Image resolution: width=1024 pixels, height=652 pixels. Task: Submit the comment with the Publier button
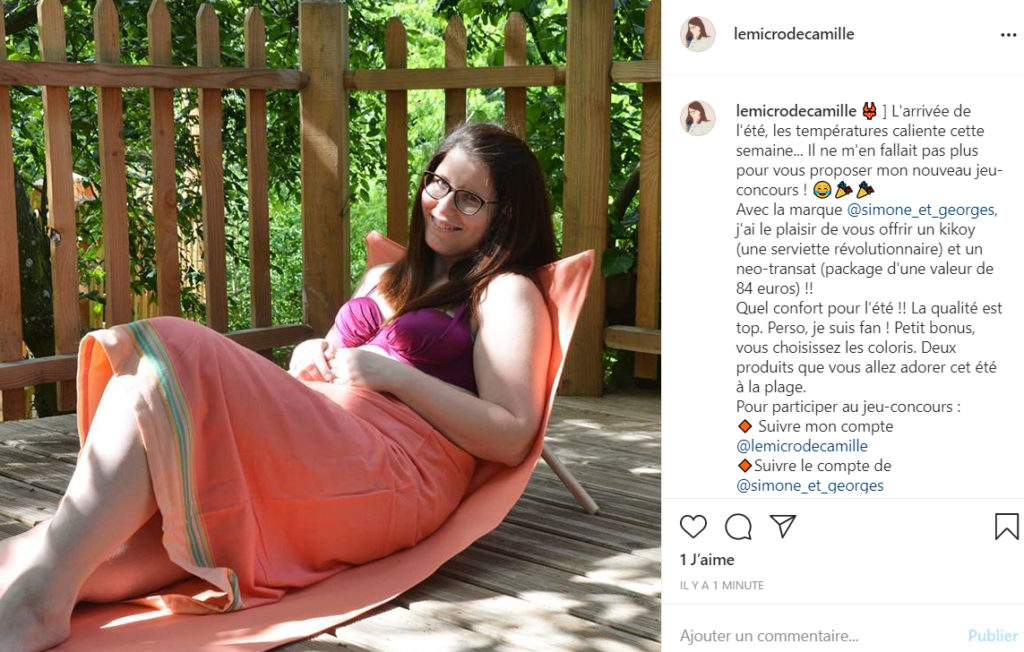[x=993, y=636]
